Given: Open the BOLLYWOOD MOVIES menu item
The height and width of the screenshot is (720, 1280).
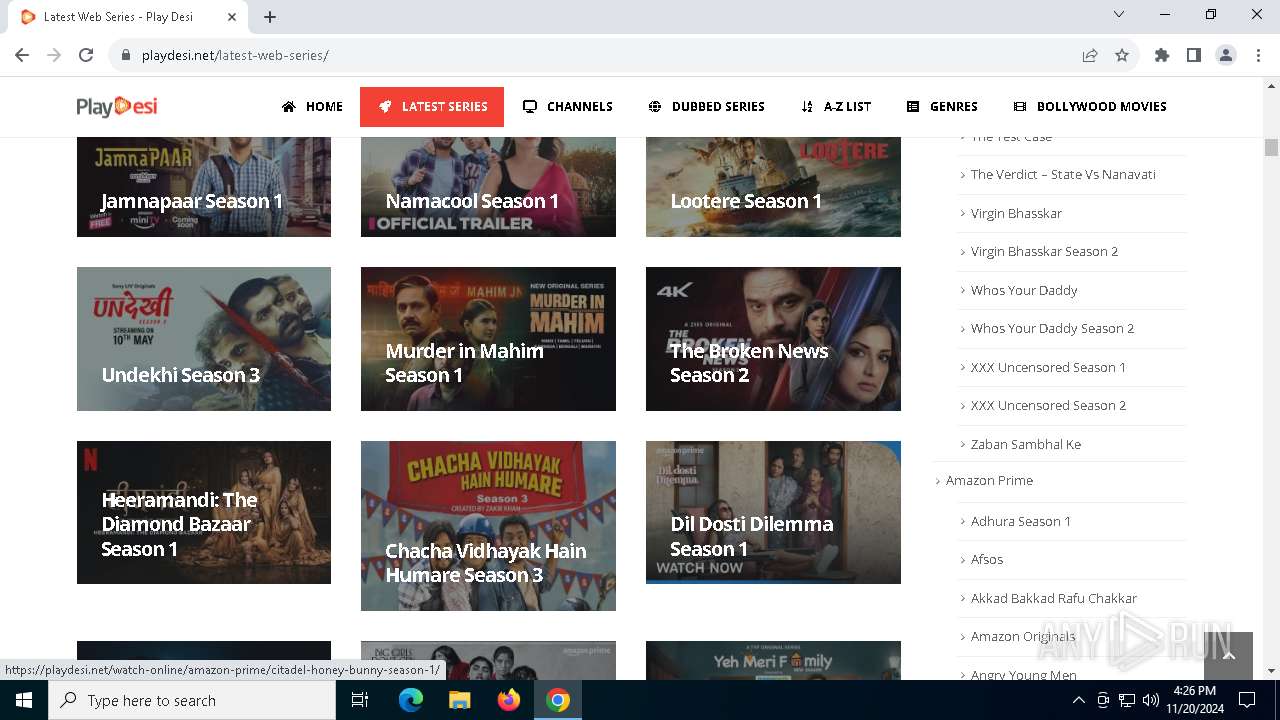Looking at the screenshot, I should click(1090, 106).
